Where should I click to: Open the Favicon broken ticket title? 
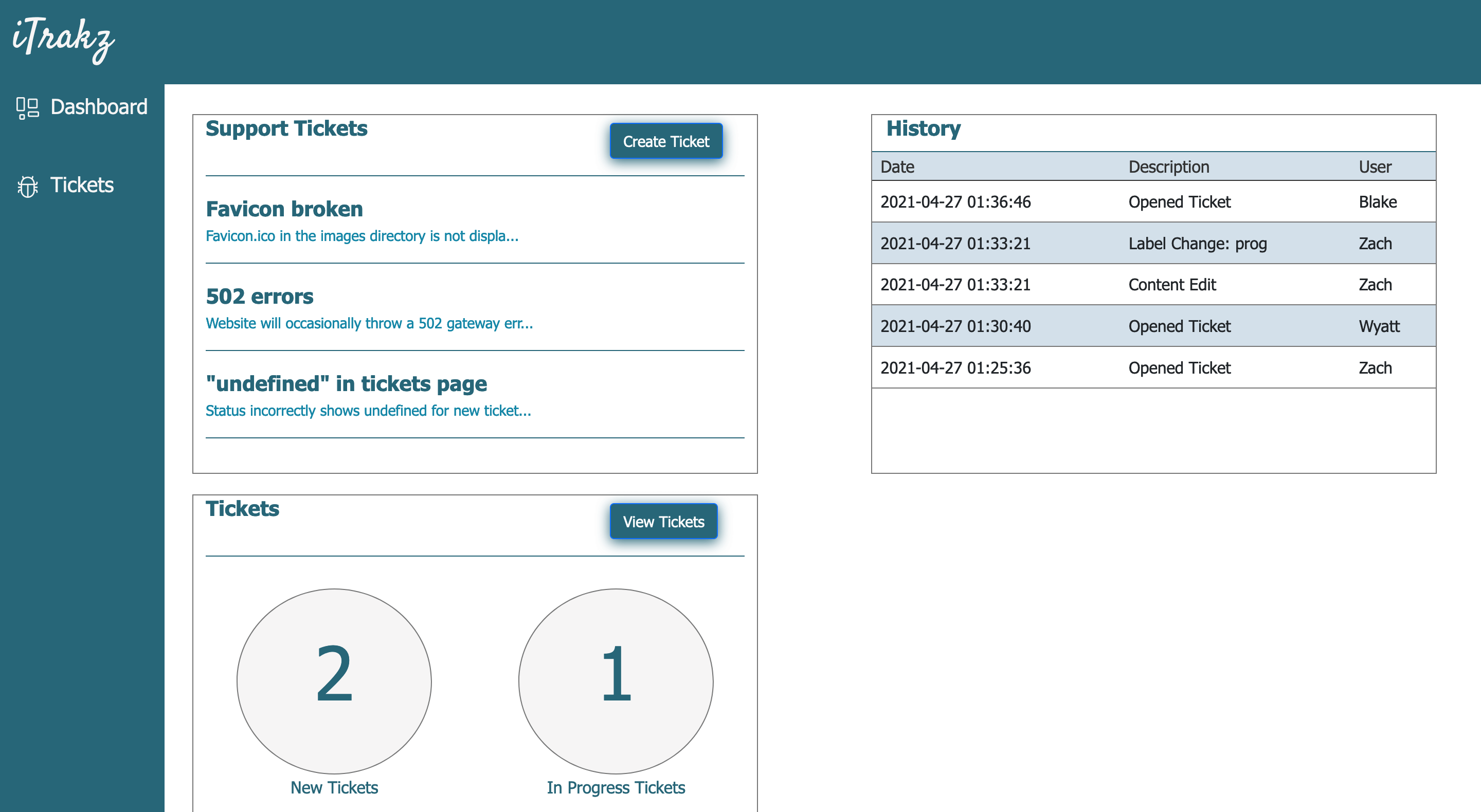(284, 209)
